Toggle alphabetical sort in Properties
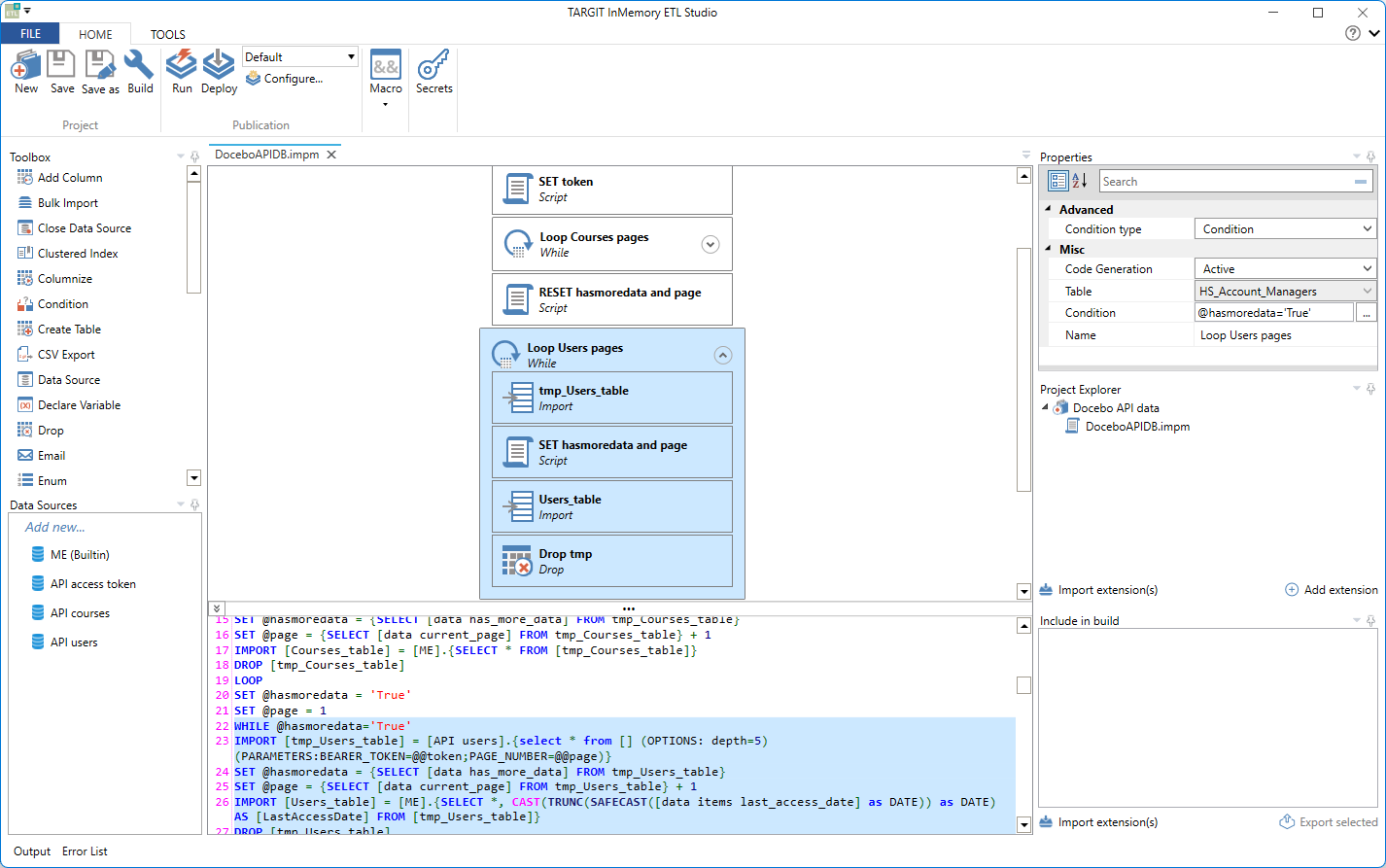Viewport: 1386px width, 868px height. [1079, 181]
